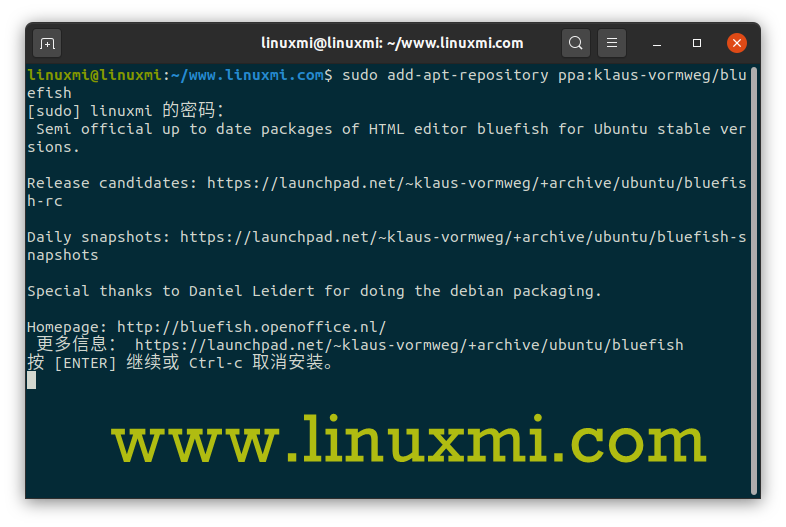Click the Homepage bluefish.openoffice.nl URL
Viewport: 786px width, 527px height.
coord(252,327)
